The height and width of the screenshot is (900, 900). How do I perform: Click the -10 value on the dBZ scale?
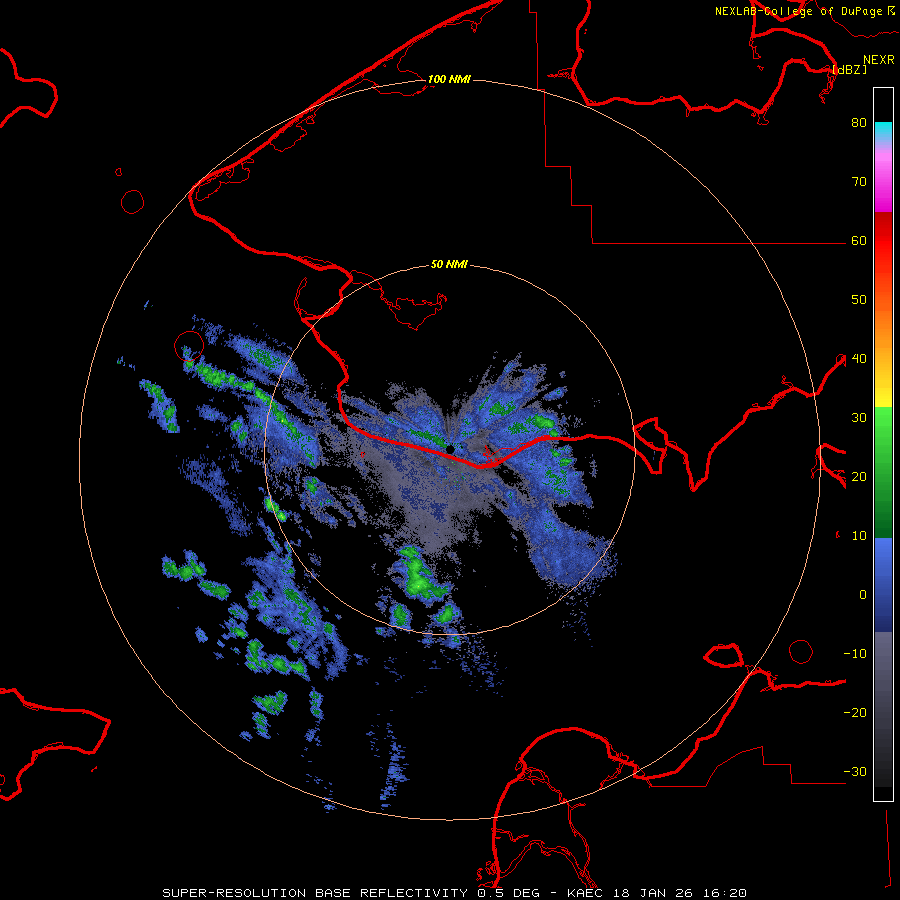(855, 654)
